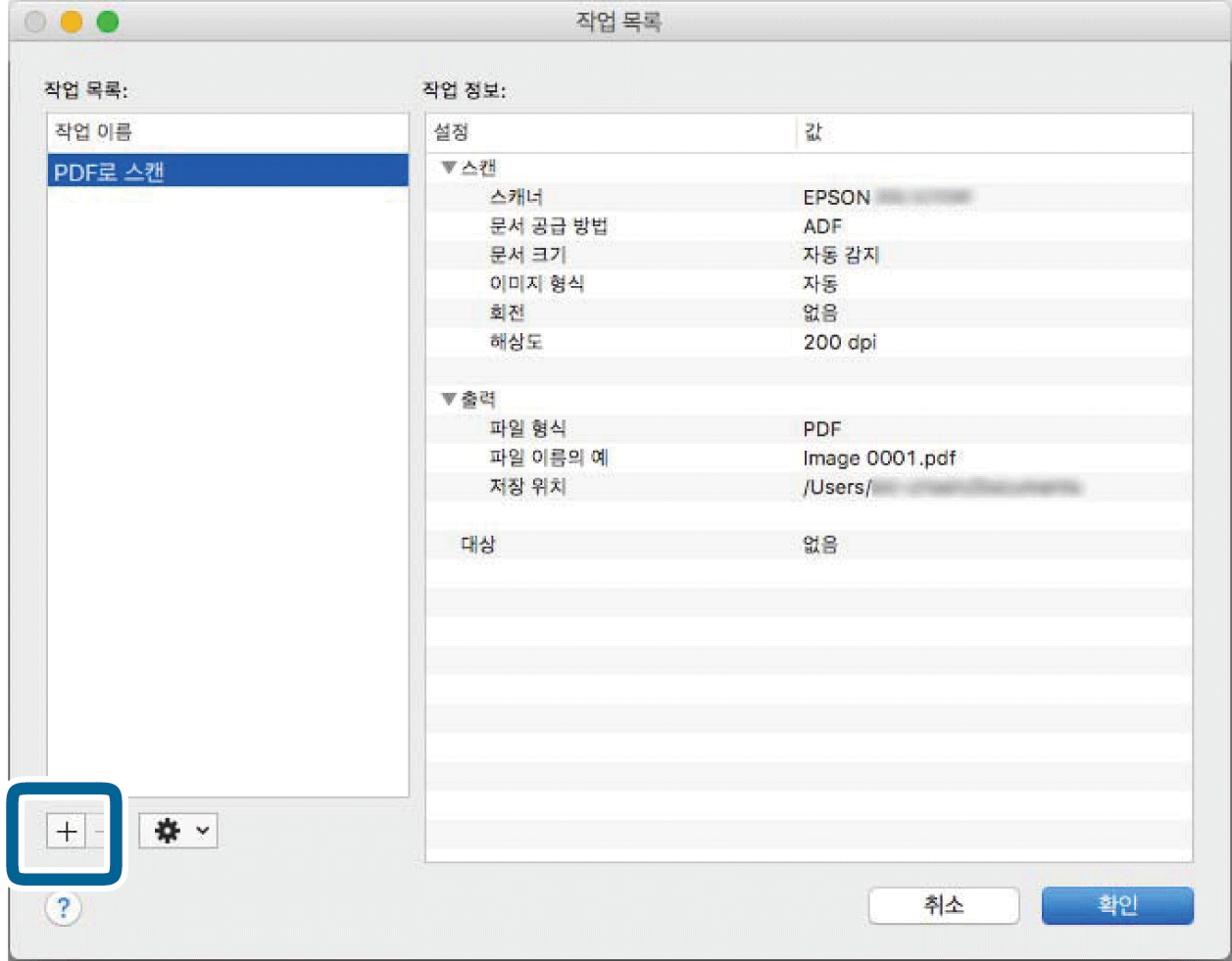Select the 대상 row

[x=809, y=545]
